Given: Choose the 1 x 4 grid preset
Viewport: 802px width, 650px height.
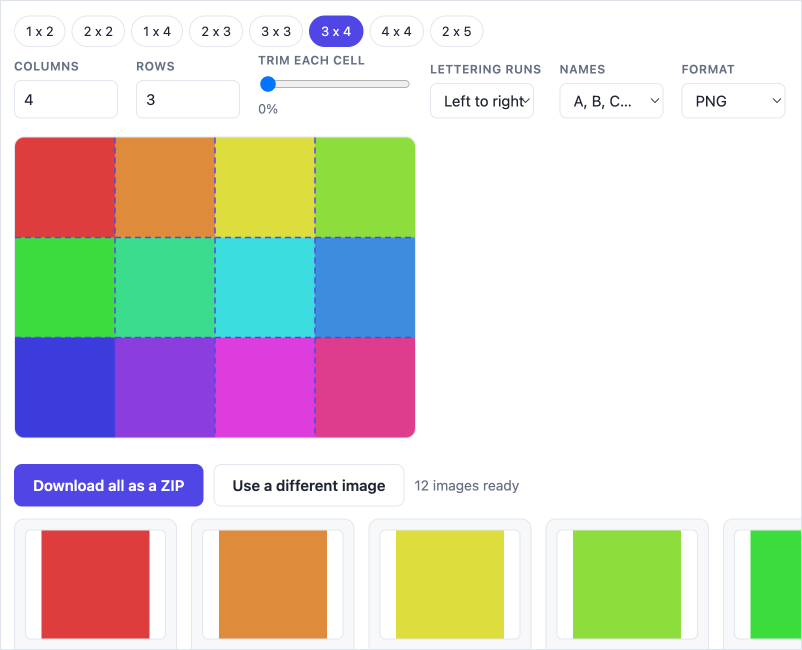Looking at the screenshot, I should point(157,31).
